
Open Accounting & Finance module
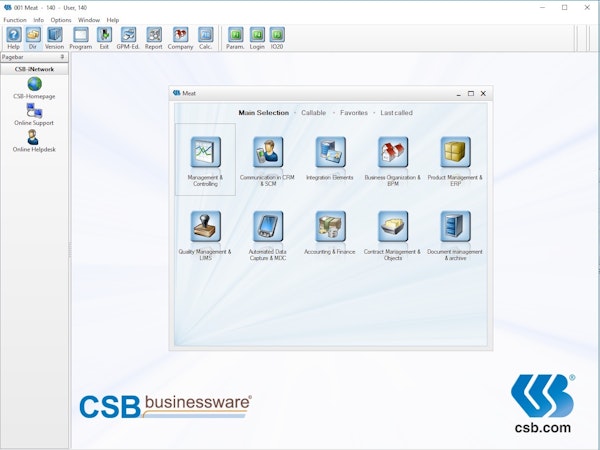click(330, 232)
